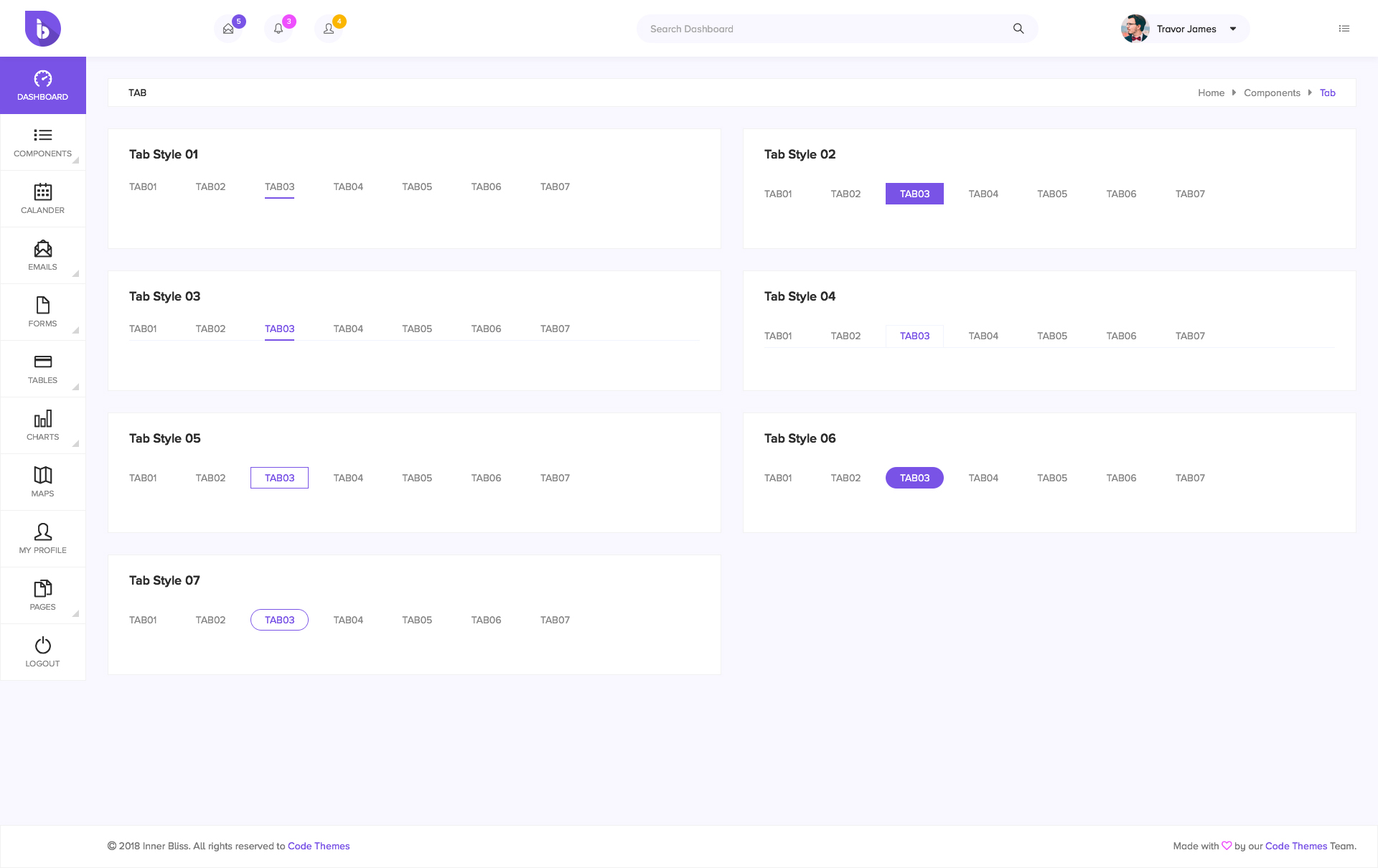Click the heart icon in the footer
Viewport: 1378px width, 868px height.
click(1226, 846)
